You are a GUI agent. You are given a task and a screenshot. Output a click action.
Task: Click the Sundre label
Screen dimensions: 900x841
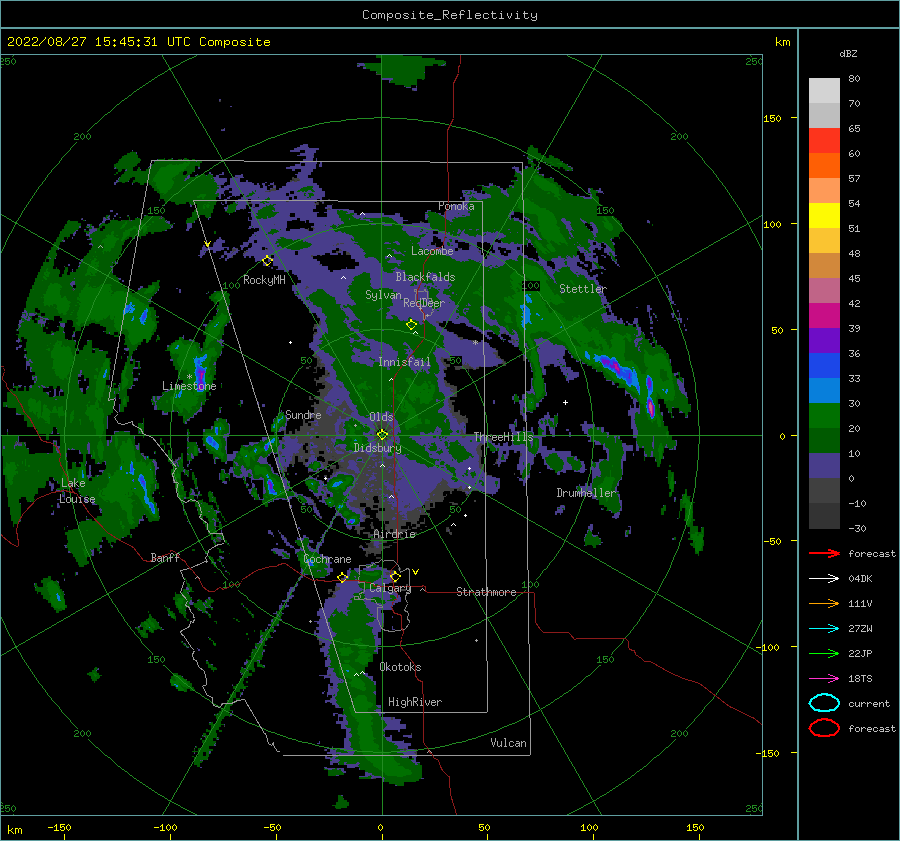[303, 415]
